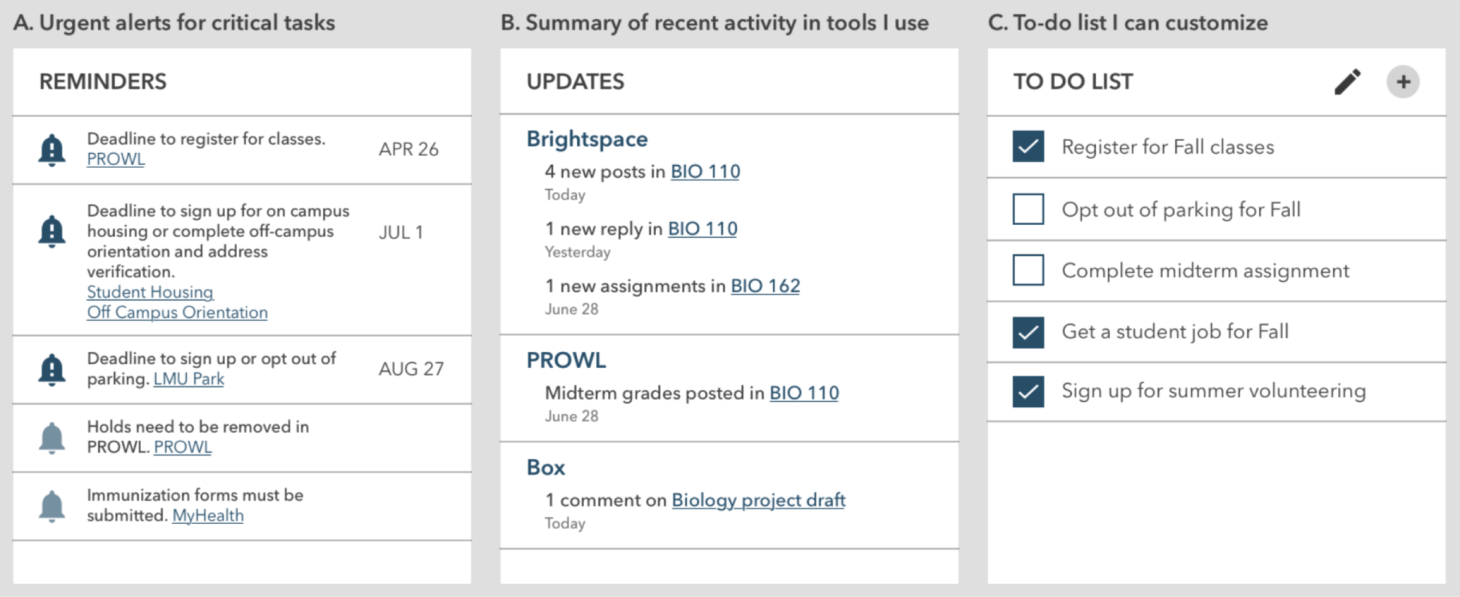Click the plus icon to add a to-do
Screen dimensions: 1460x597
1403,82
